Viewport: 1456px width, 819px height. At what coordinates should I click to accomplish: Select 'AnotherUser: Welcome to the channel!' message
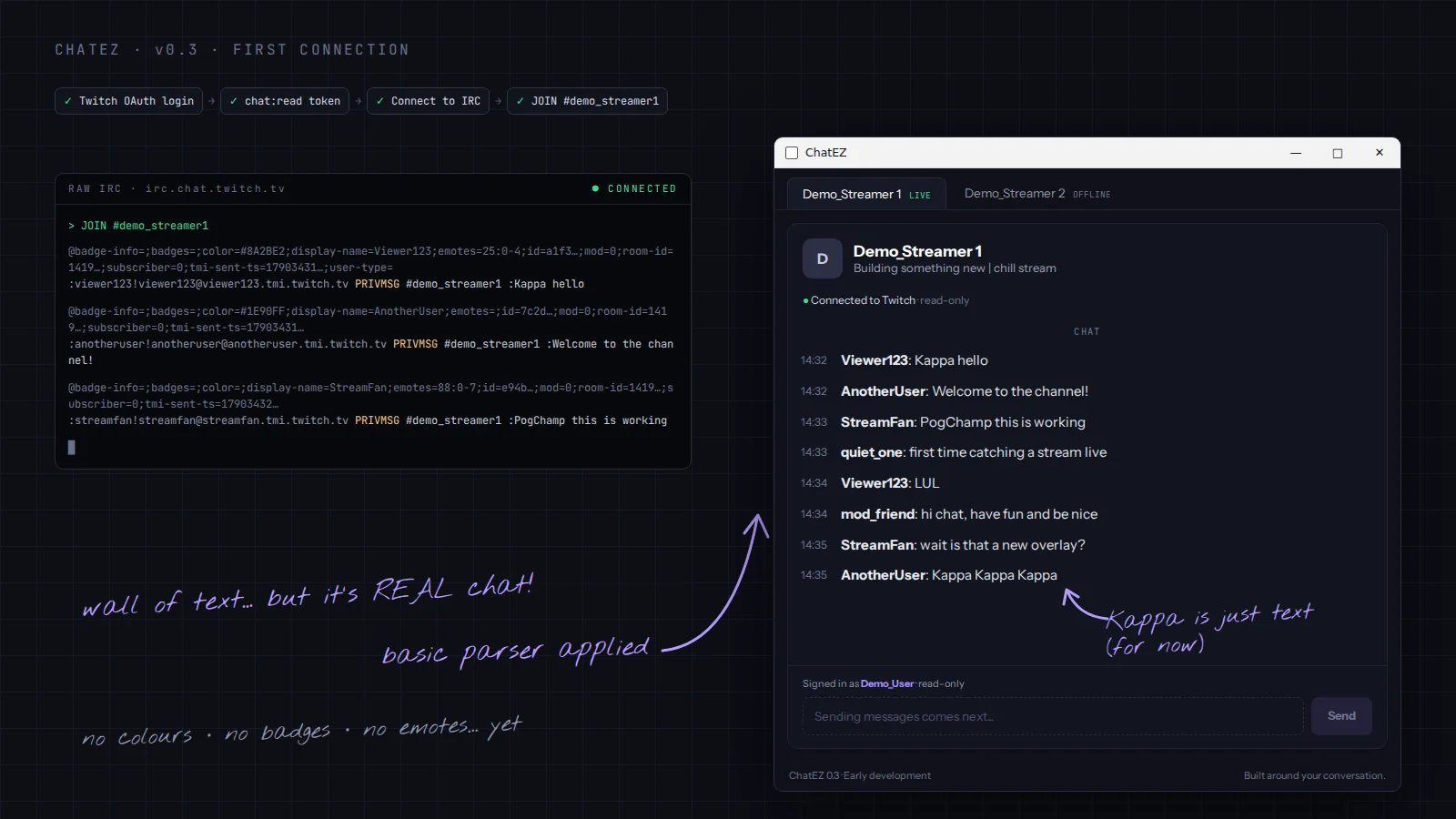point(964,391)
